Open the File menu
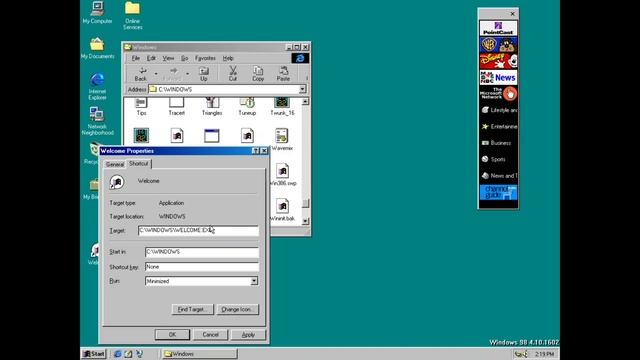Image resolution: width=640 pixels, height=360 pixels. pyautogui.click(x=136, y=58)
